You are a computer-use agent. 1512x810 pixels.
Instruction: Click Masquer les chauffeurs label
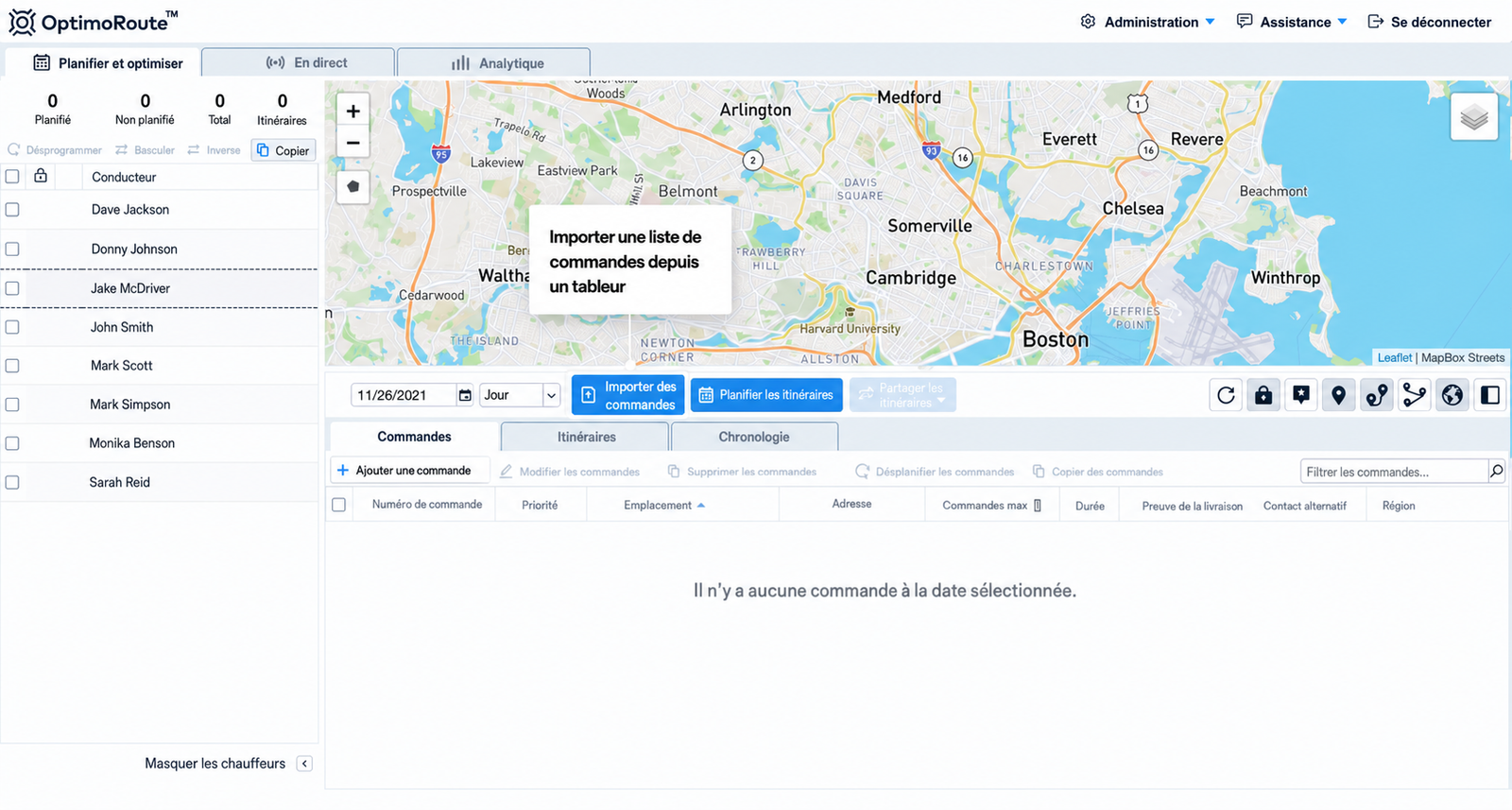point(215,764)
